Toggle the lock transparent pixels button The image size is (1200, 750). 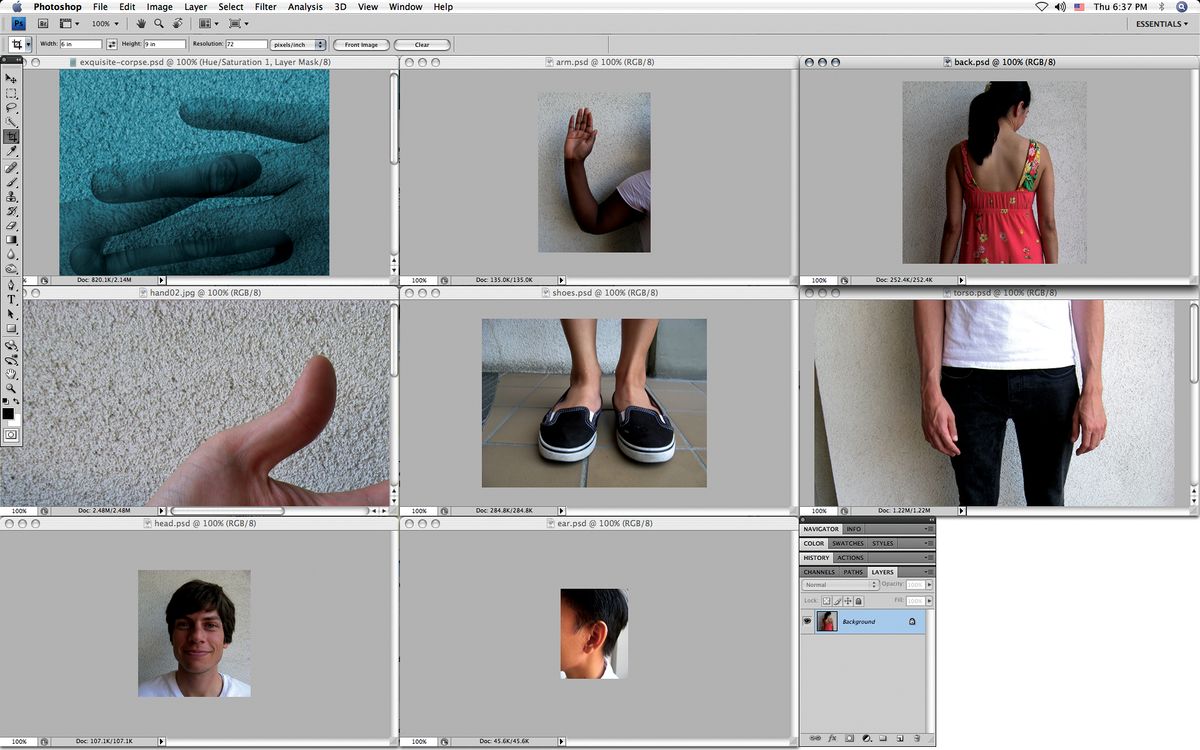[826, 601]
